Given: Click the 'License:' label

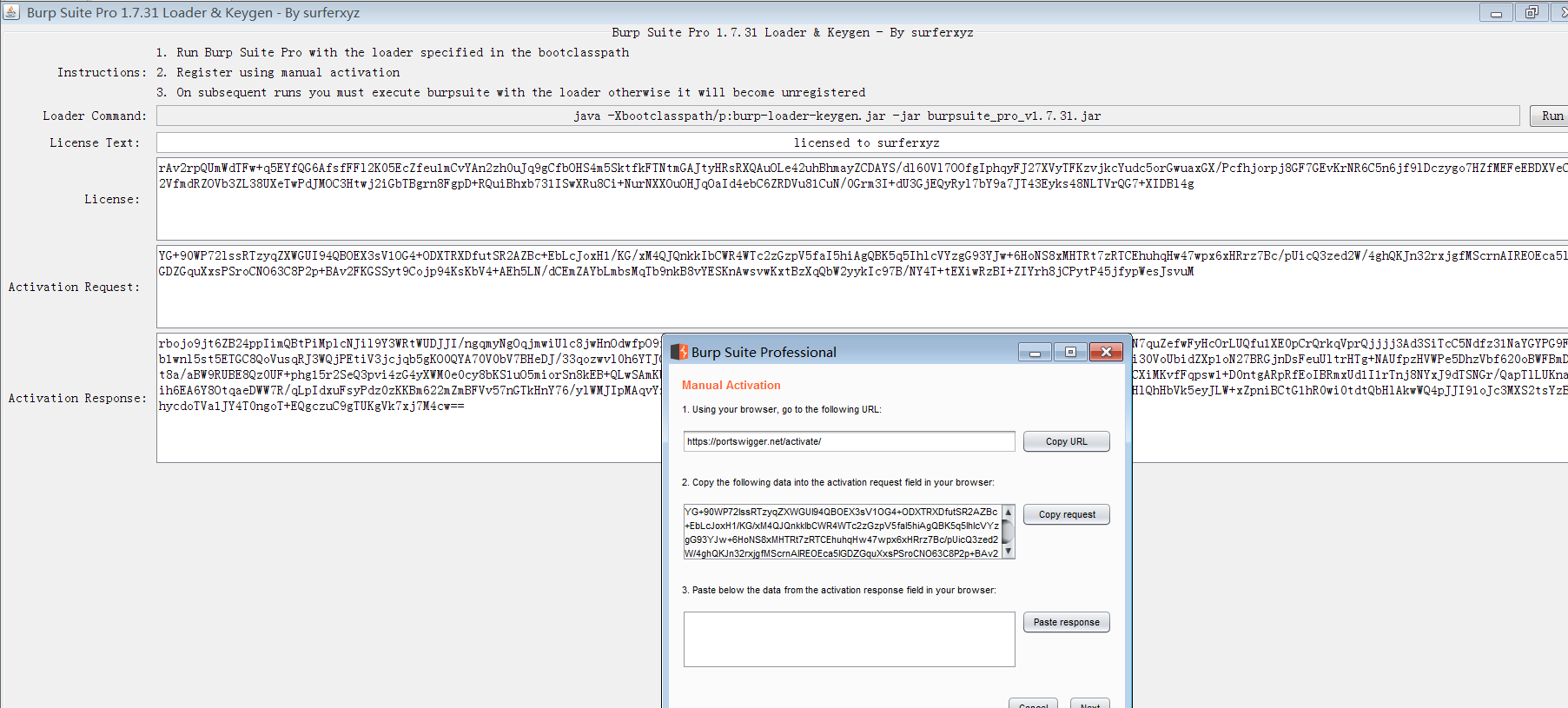Looking at the screenshot, I should point(112,199).
